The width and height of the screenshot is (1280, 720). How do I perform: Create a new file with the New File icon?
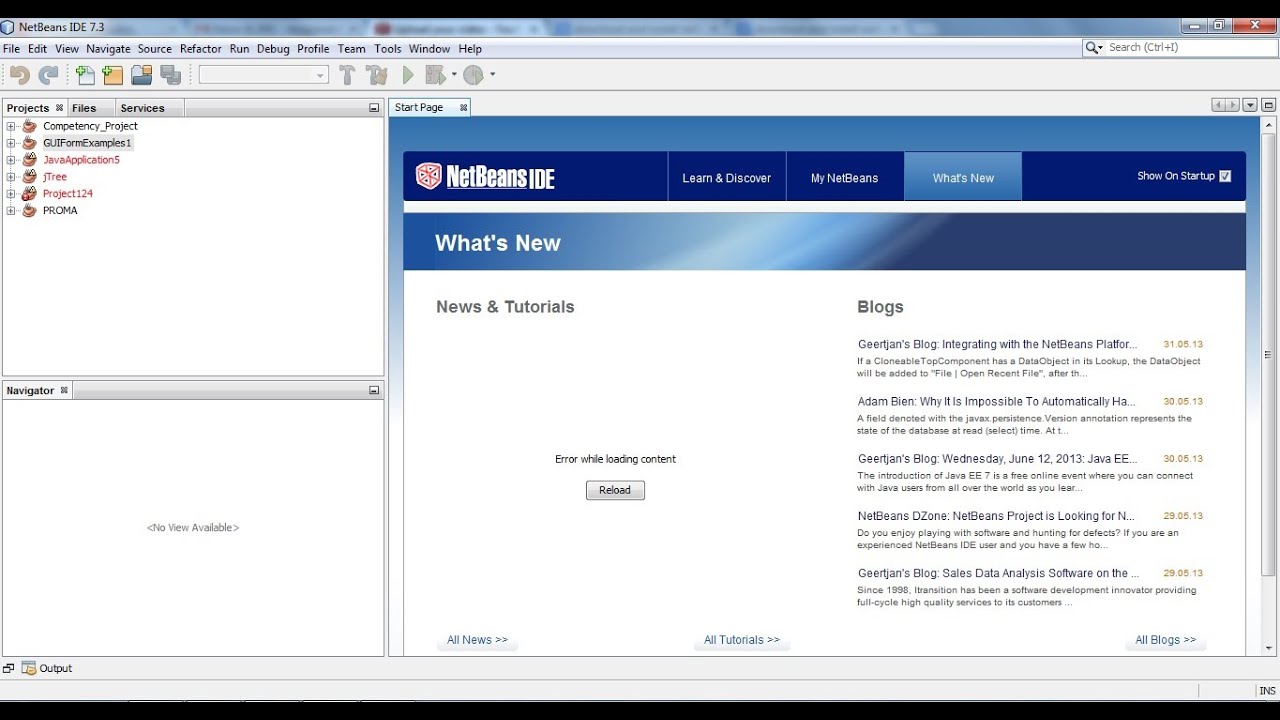coord(85,75)
